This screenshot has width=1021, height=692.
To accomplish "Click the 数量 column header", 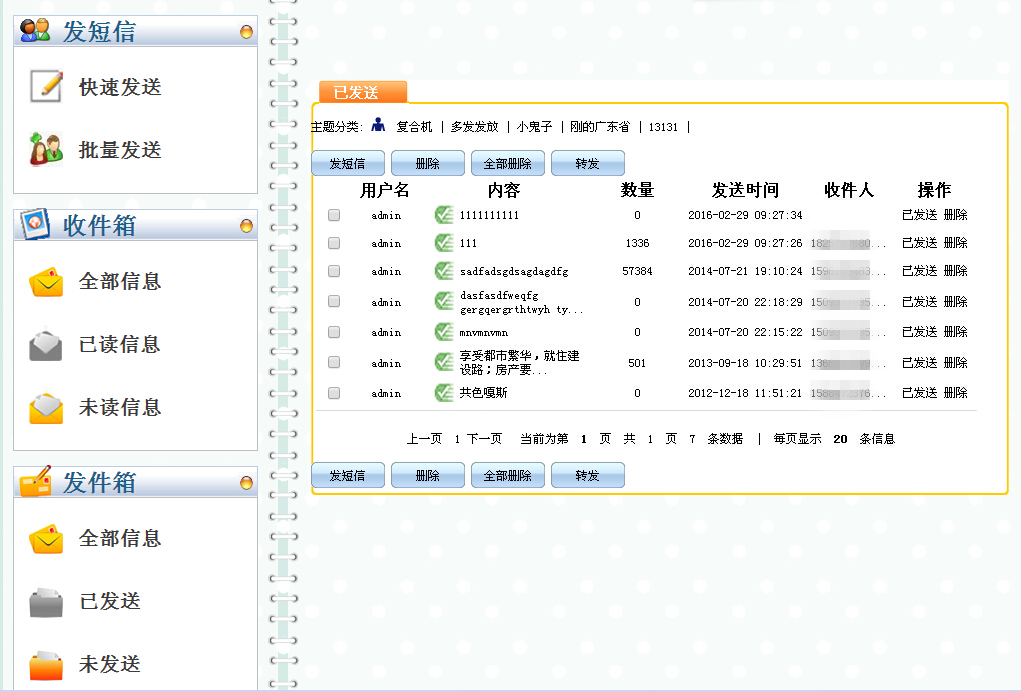I will click(x=637, y=190).
